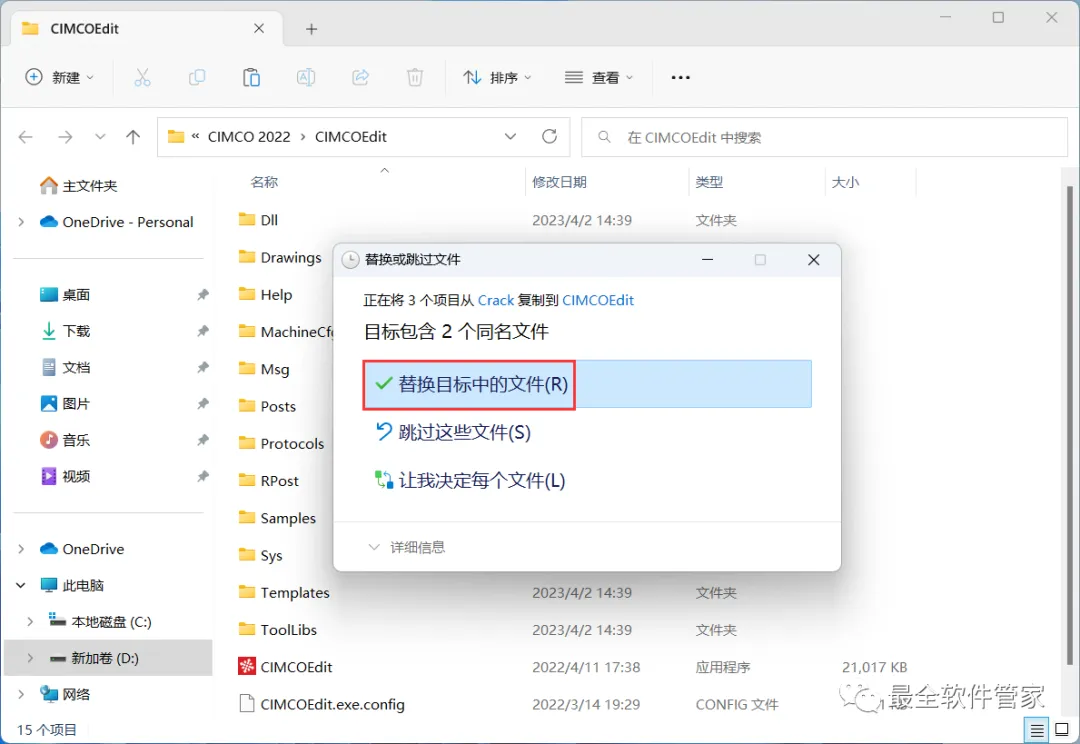Viewport: 1080px width, 744px height.
Task: Go back with the left arrow
Action: pyautogui.click(x=26, y=137)
